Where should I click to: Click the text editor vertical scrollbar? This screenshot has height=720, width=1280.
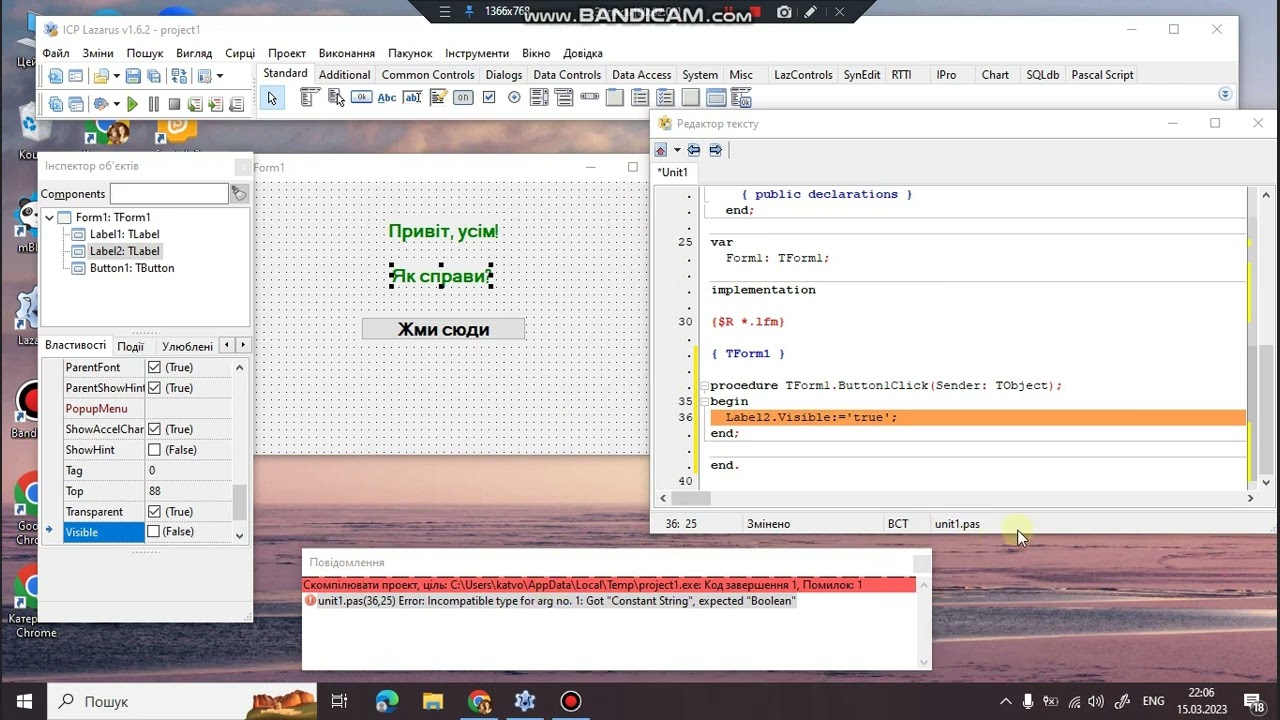point(1266,340)
